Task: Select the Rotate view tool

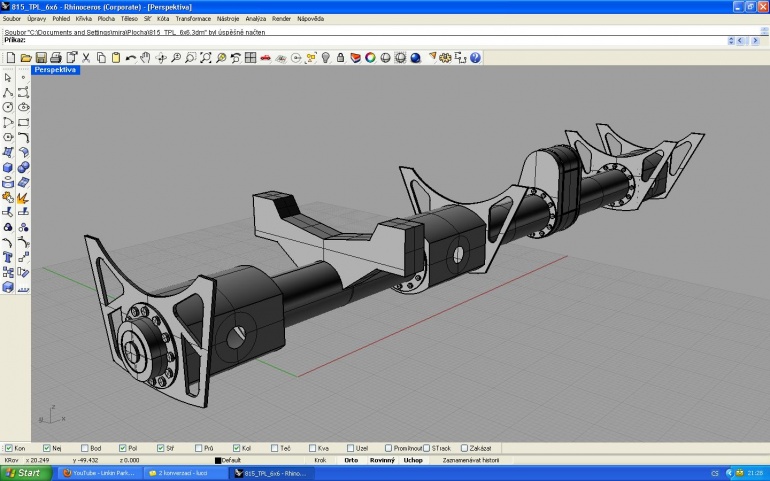Action: coord(161,58)
